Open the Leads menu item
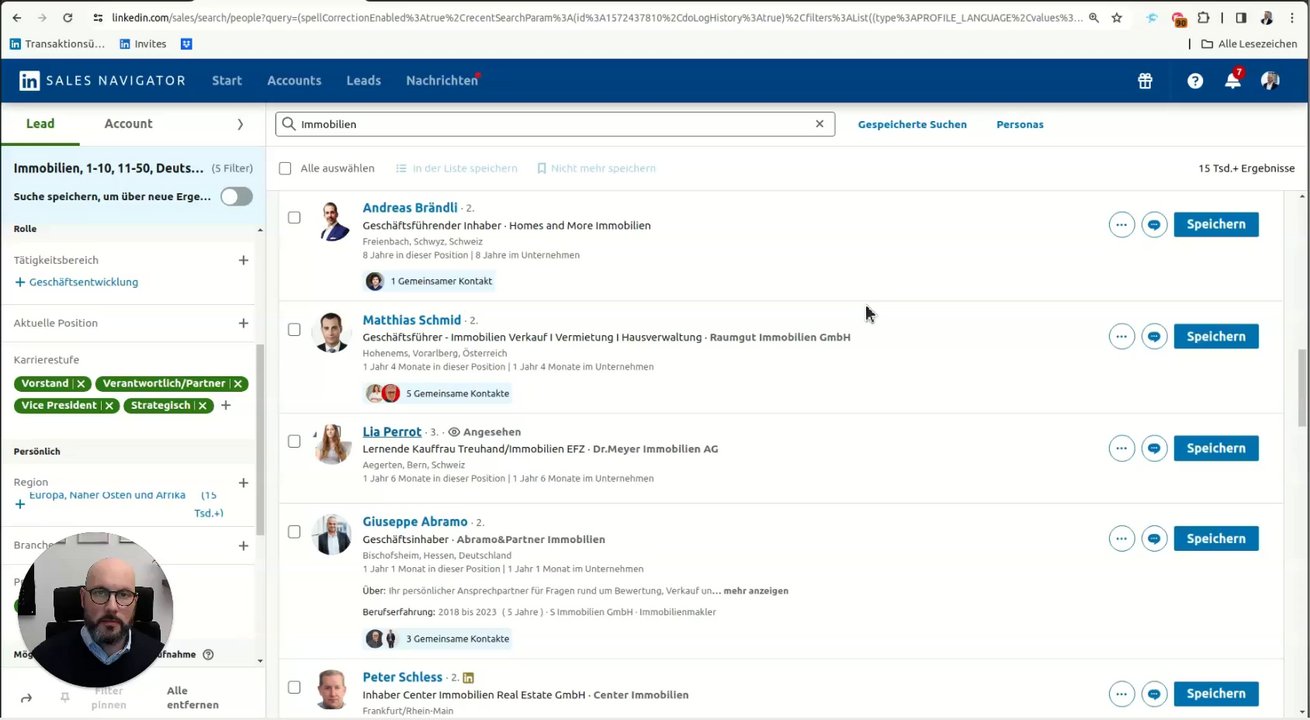The image size is (1310, 720). [363, 80]
